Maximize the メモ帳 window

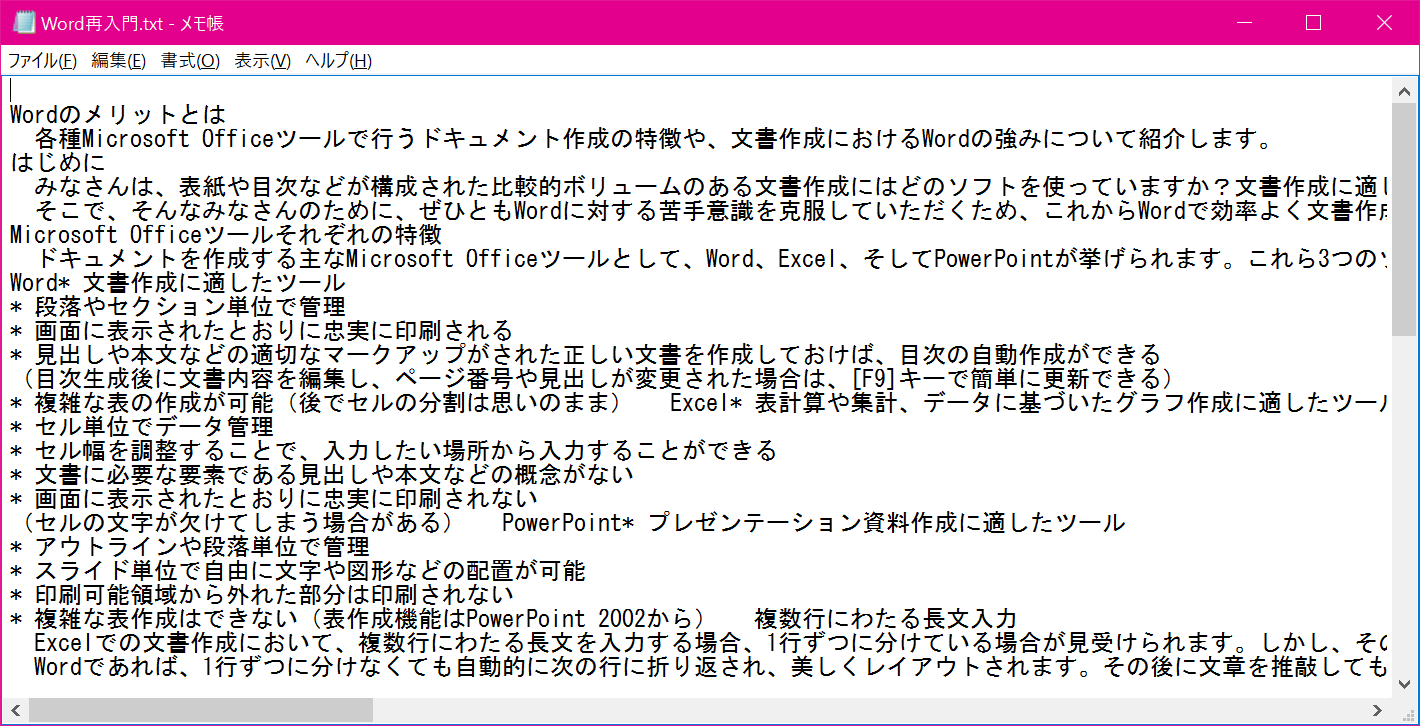(x=1313, y=22)
